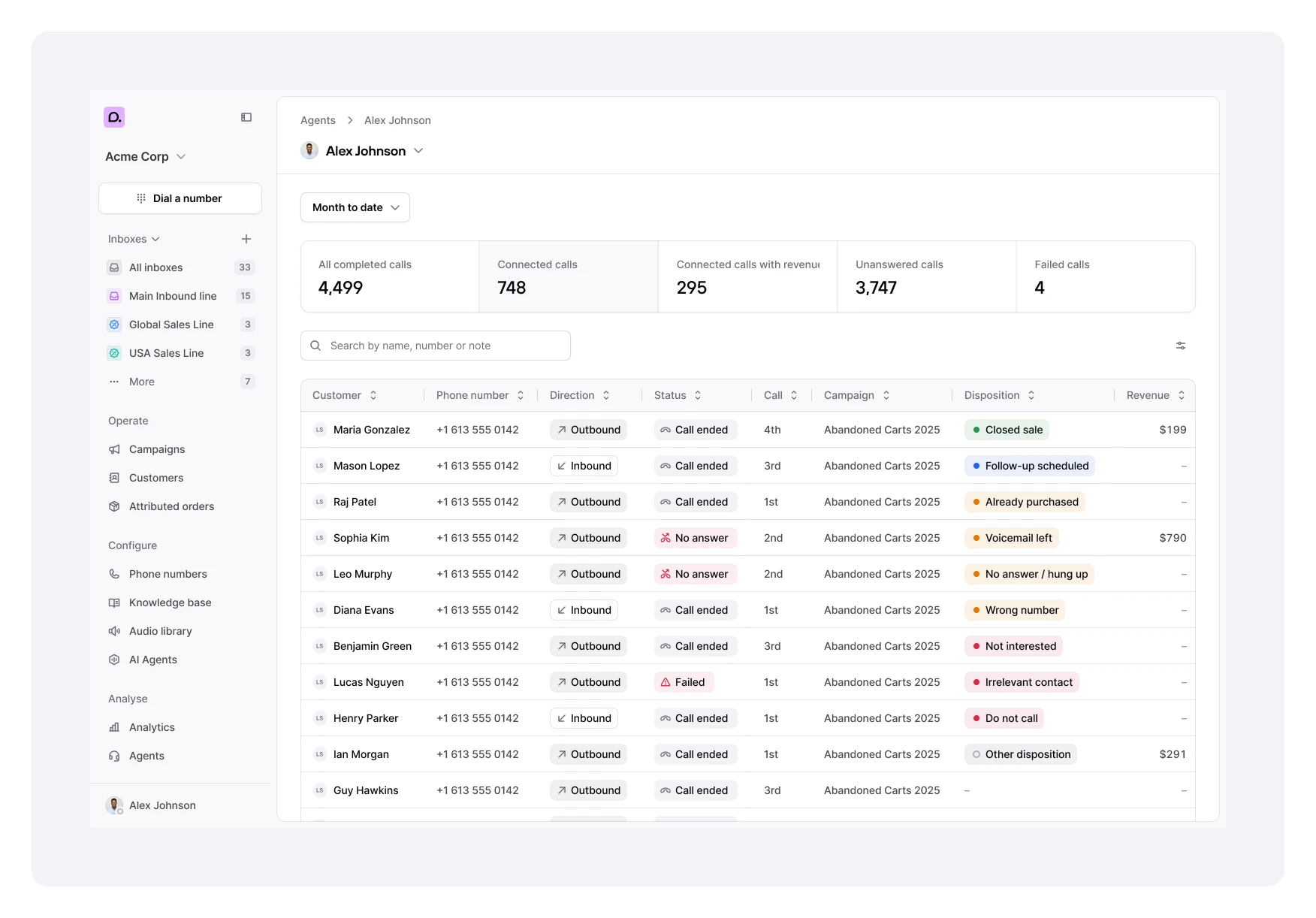Select Connected calls with revenue tab
1316x918 pixels.
click(x=748, y=276)
